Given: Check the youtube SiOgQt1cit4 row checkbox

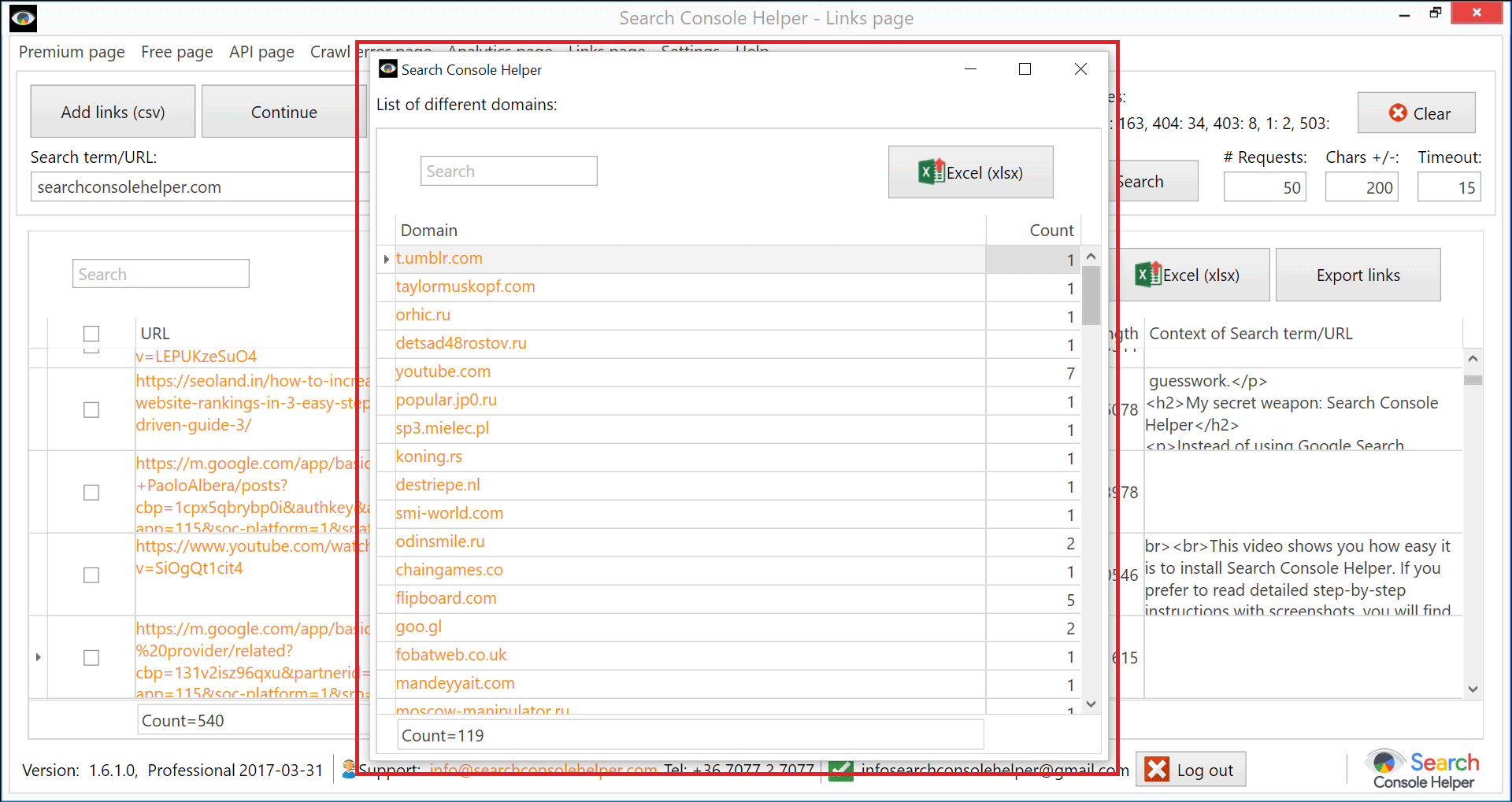Looking at the screenshot, I should [91, 575].
